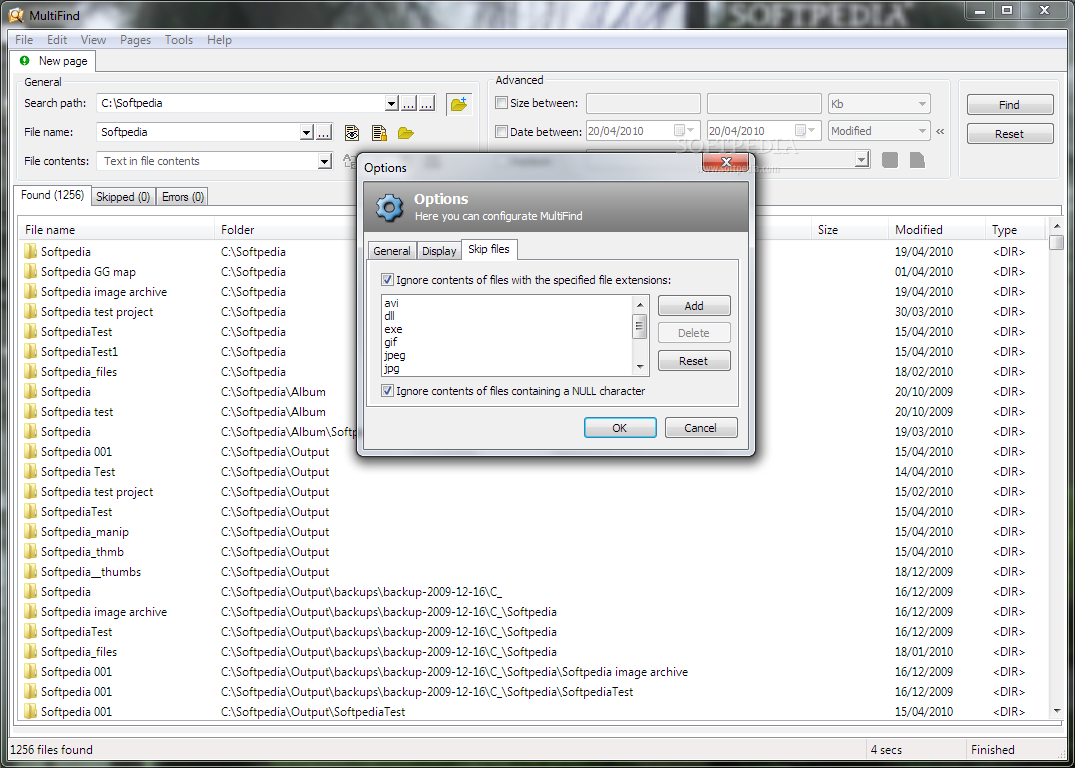The image size is (1075, 768).
Task: Click the date cell '18/02/2010'
Action: [x=923, y=372]
